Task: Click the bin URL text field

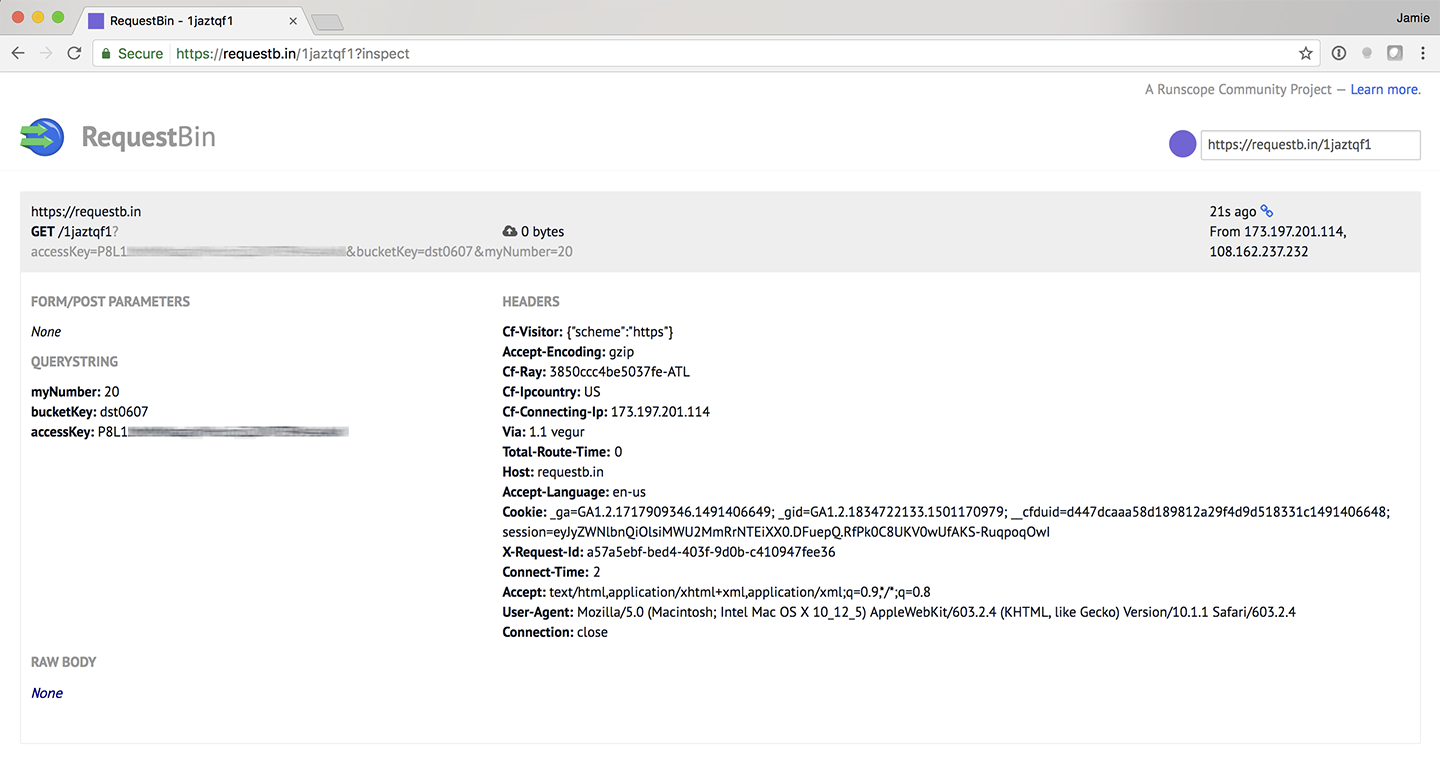Action: coord(1309,144)
